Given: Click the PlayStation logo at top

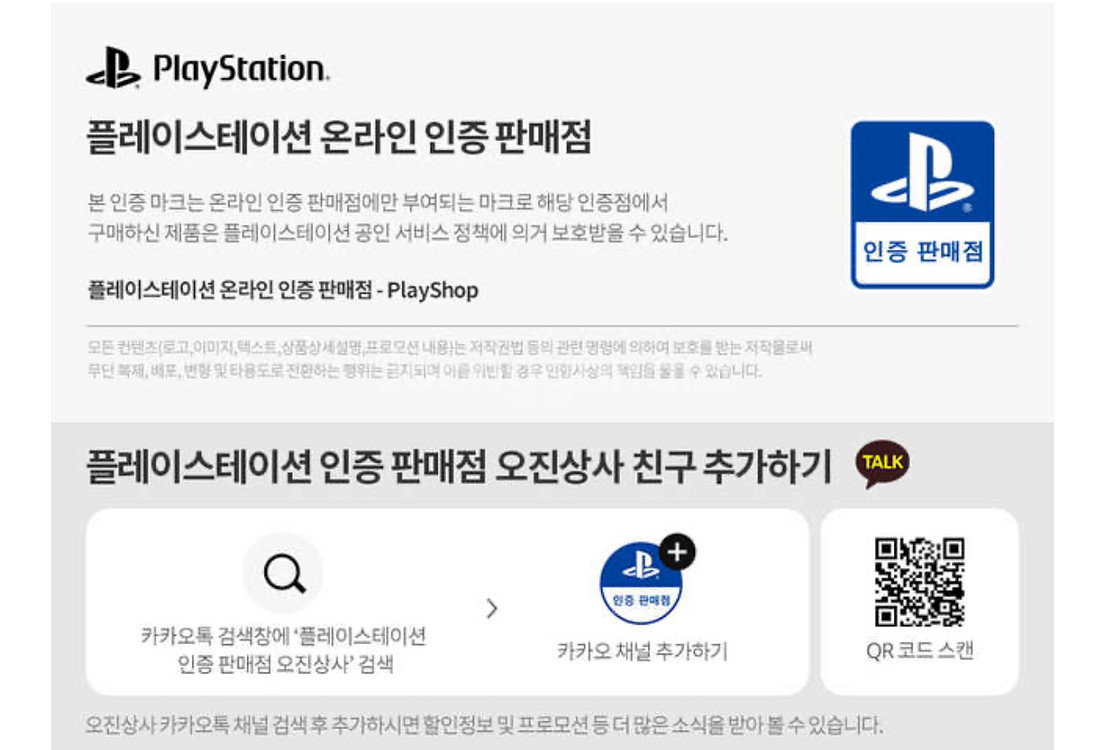Looking at the screenshot, I should (207, 68).
